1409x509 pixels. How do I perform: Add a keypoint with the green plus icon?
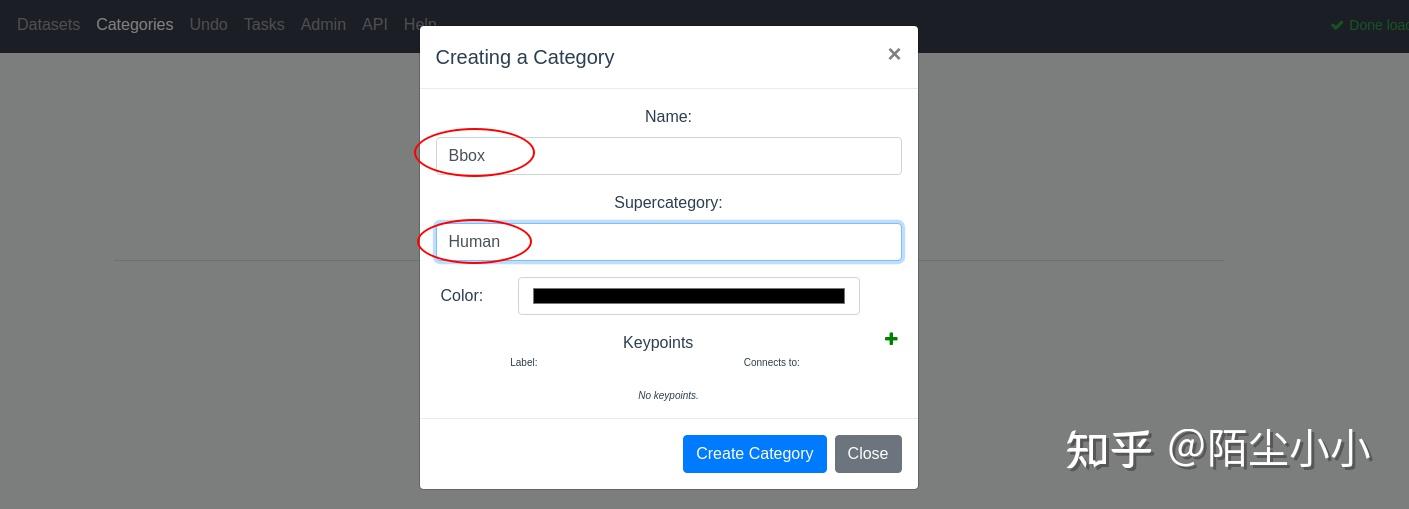(x=891, y=340)
